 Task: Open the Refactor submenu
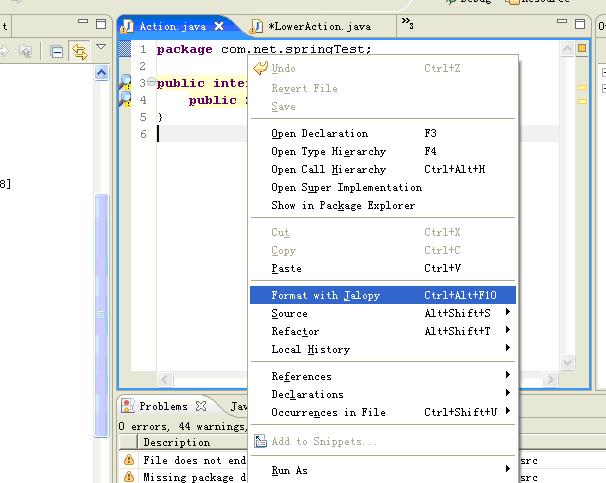click(383, 331)
